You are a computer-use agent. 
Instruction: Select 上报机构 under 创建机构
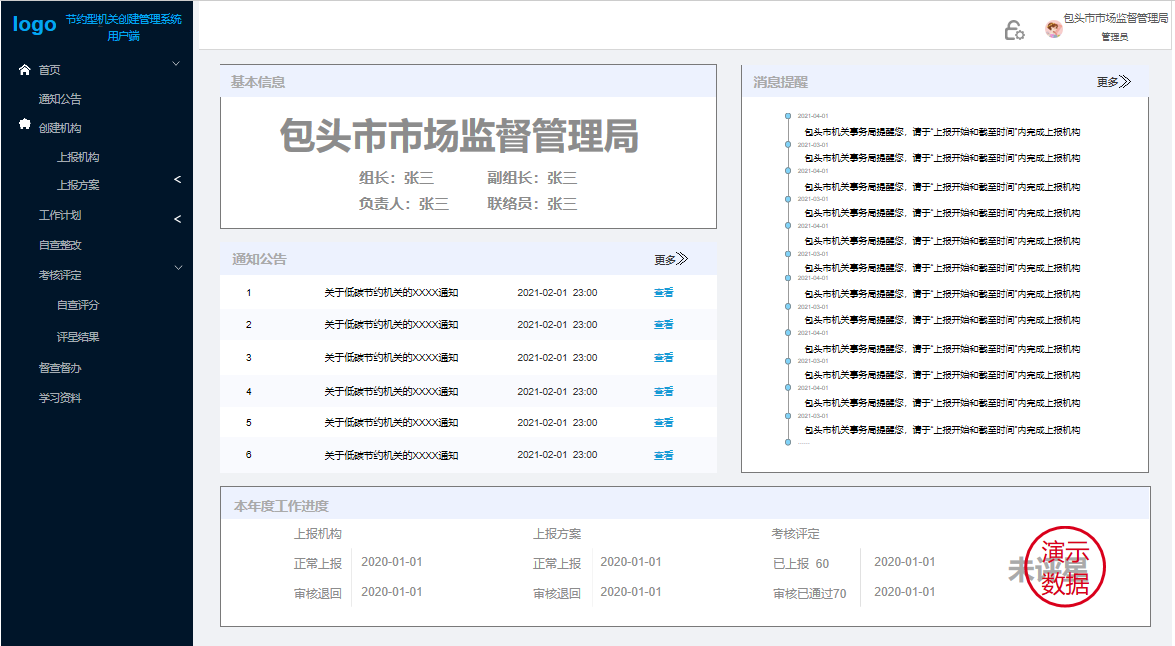coord(78,157)
